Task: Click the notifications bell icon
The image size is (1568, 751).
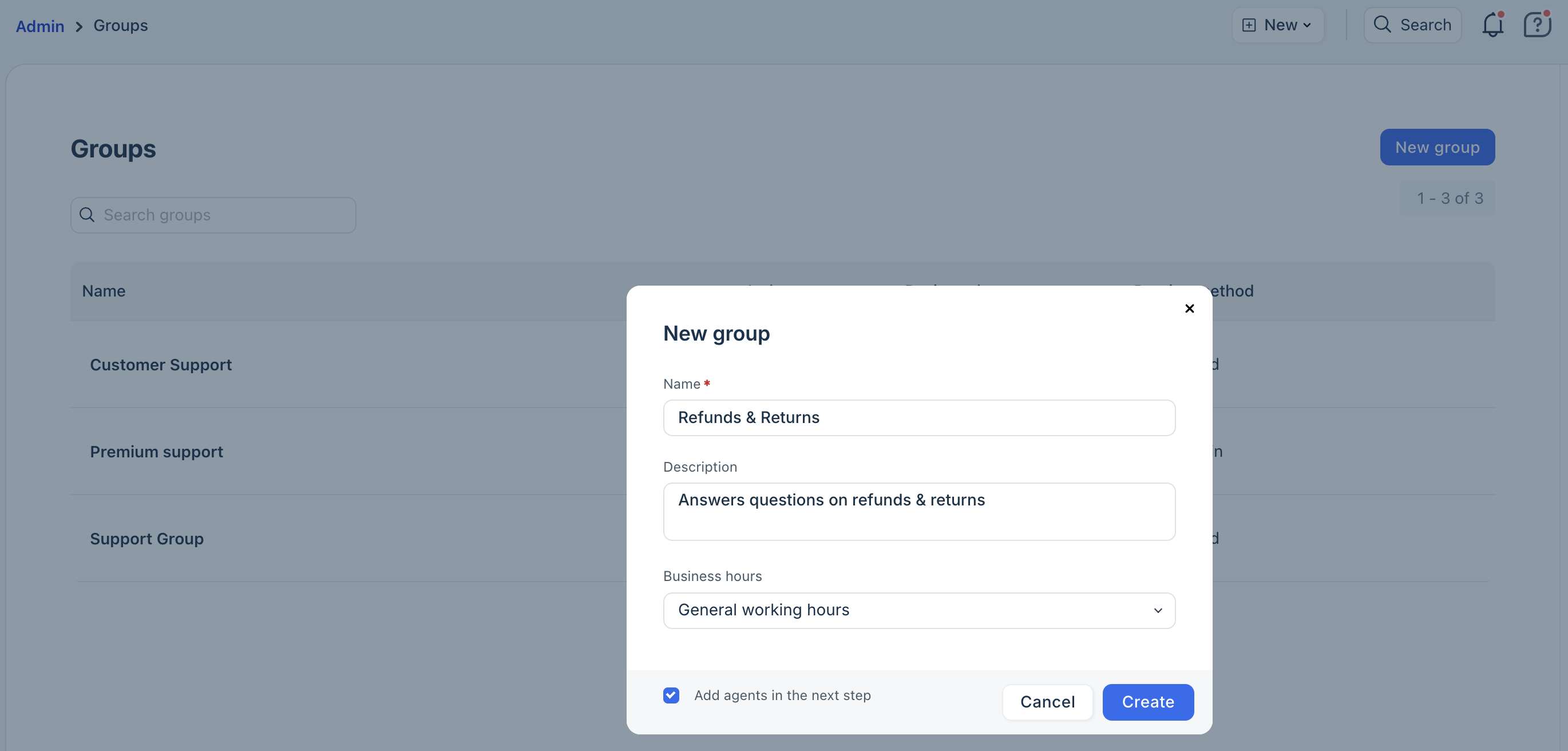Action: point(1492,25)
